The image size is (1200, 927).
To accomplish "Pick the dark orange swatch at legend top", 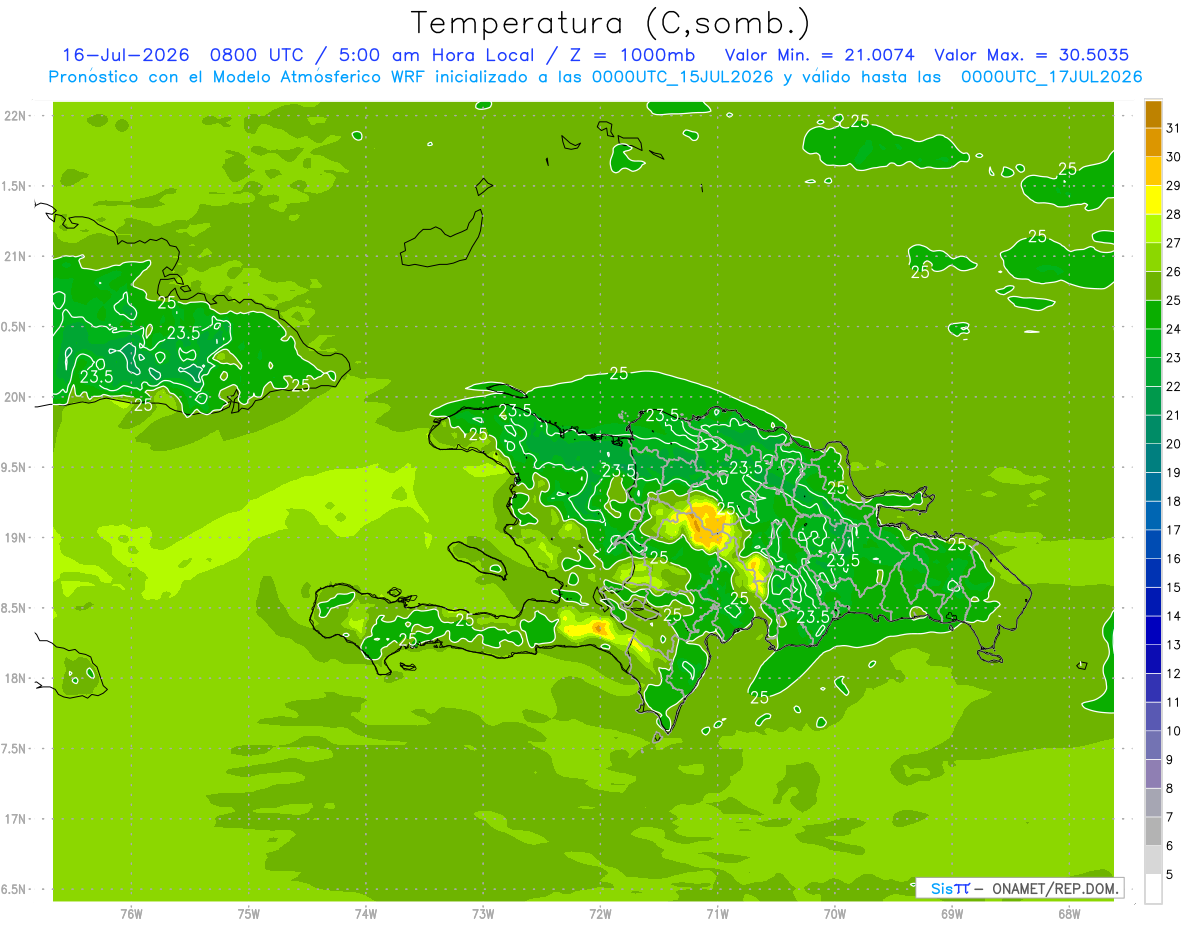I will [x=1153, y=114].
